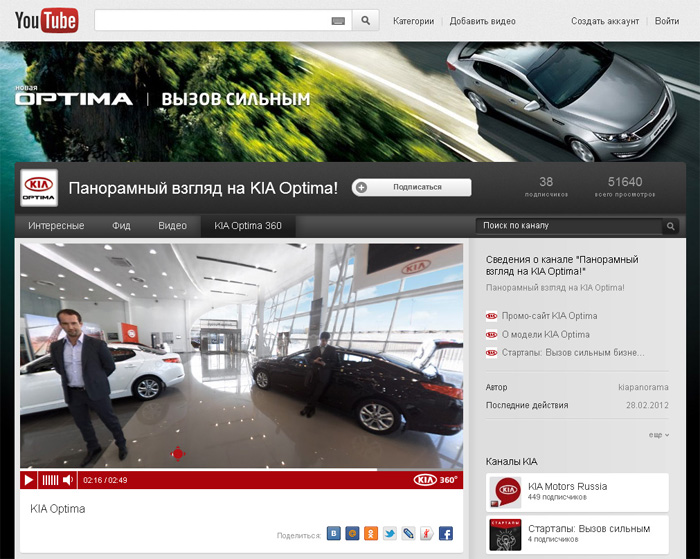Click the YouTube logo

coord(46,20)
